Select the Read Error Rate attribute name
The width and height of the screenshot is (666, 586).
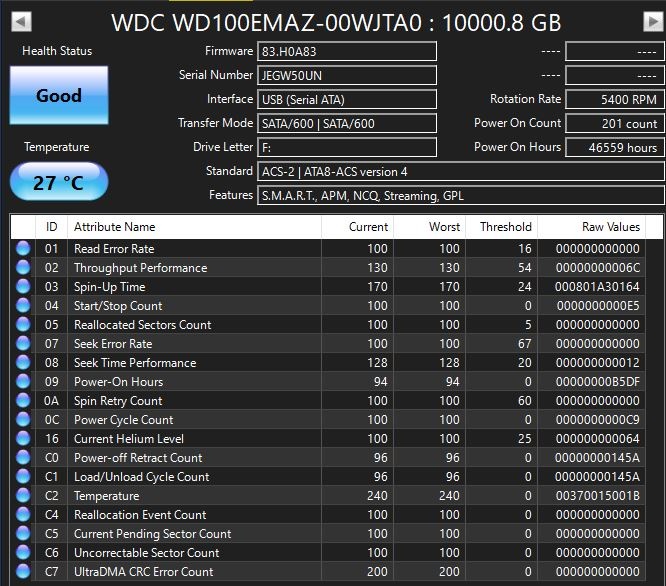point(114,248)
